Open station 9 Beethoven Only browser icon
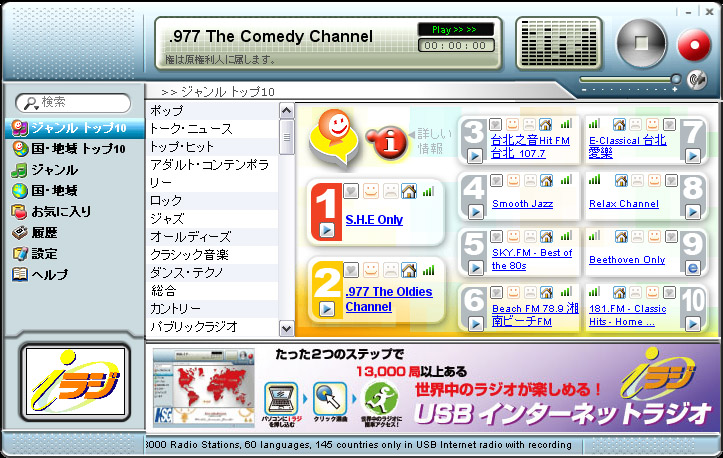Viewport: 723px width, 458px height. (693, 268)
